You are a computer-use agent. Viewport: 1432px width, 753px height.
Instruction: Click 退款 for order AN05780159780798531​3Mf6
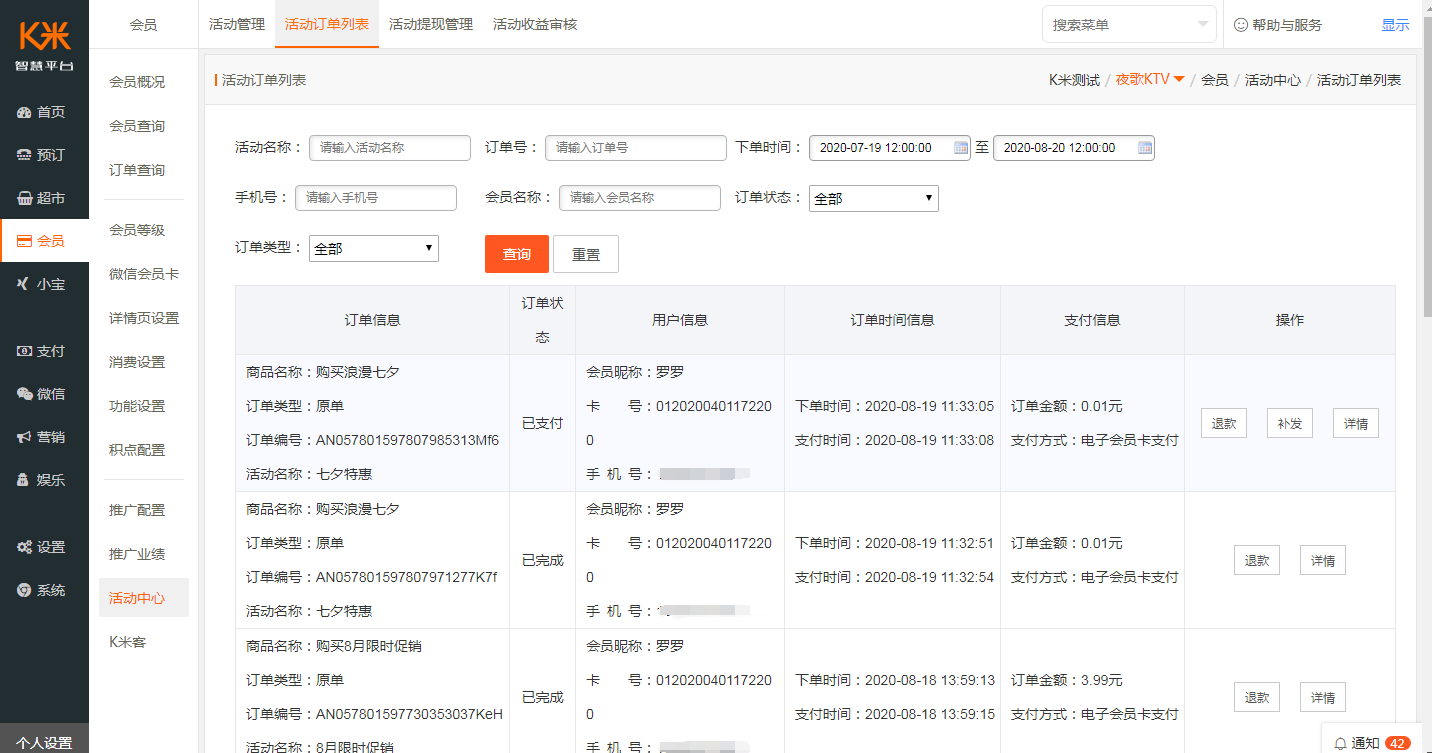[1224, 423]
